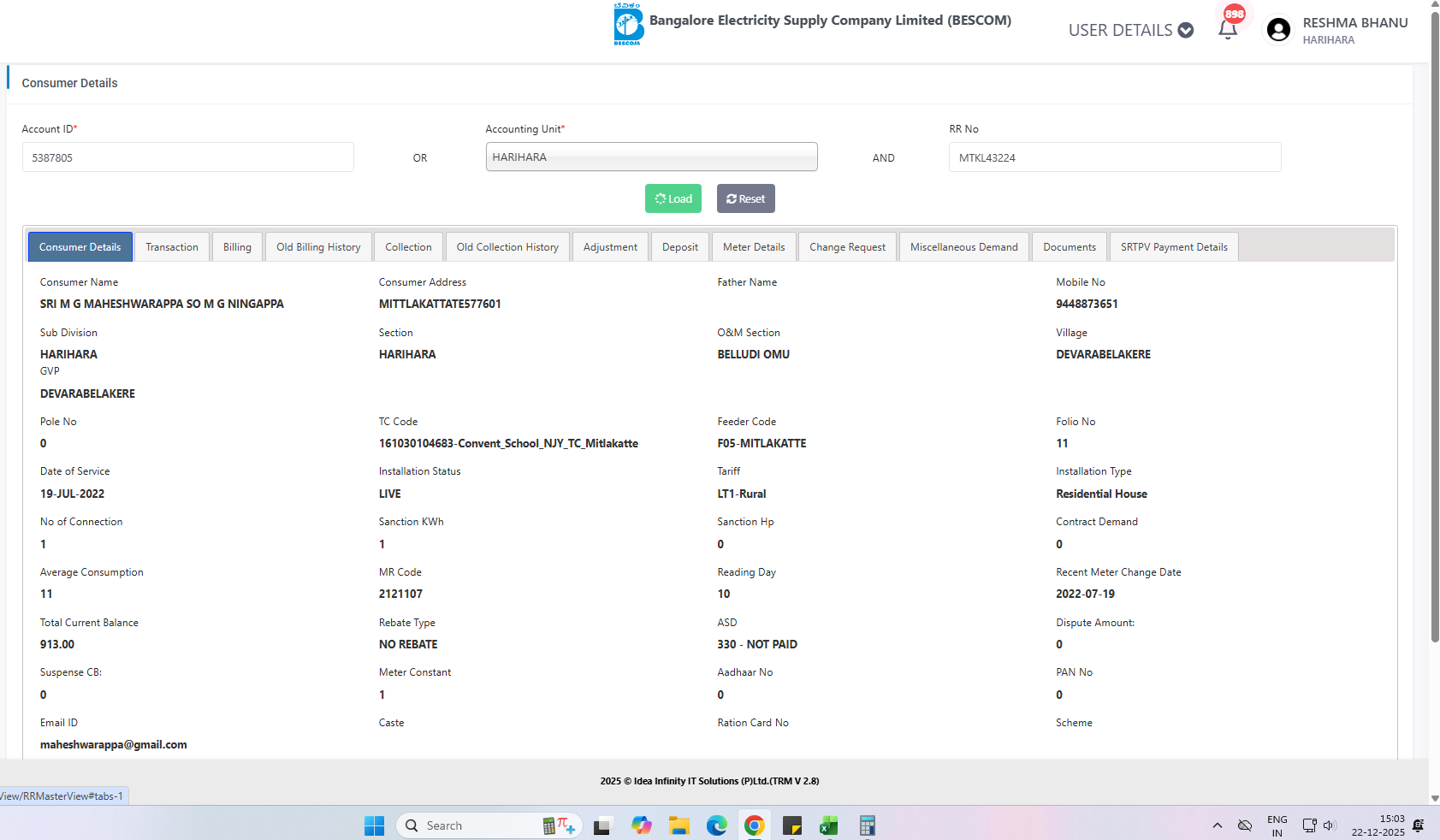Open Excel from the taskbar

coord(828,825)
